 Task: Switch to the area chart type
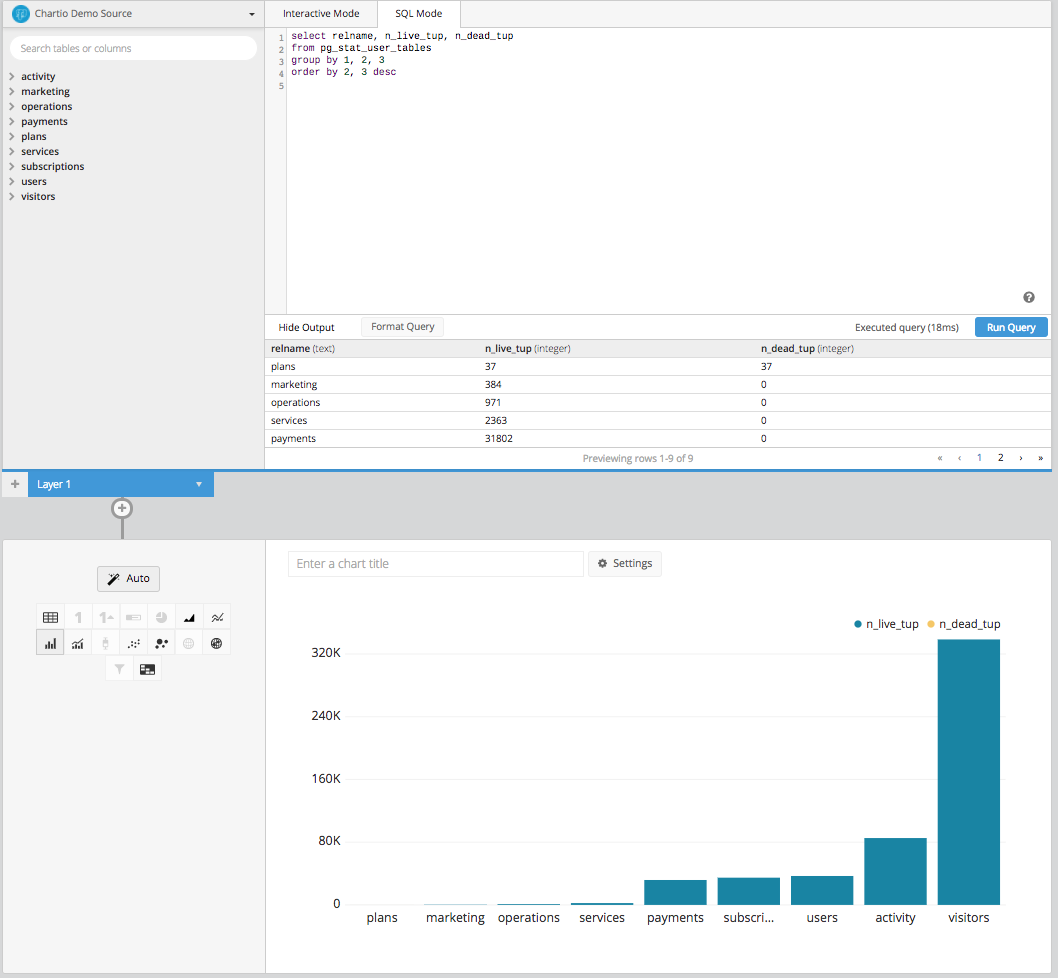[189, 618]
